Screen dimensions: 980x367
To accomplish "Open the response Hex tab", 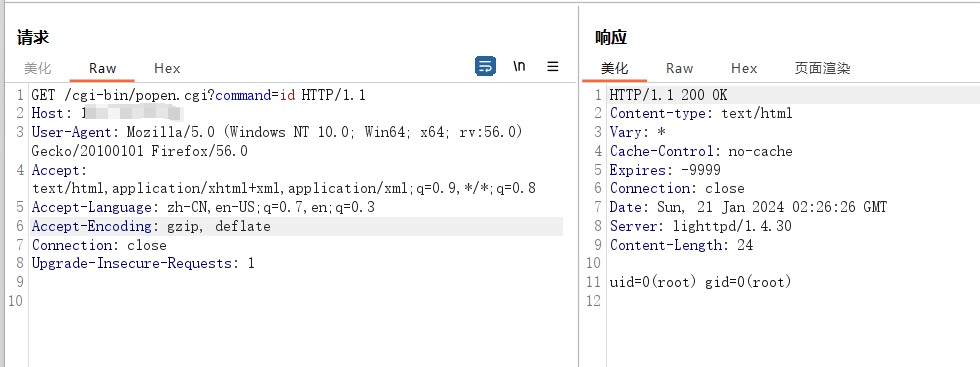I will tap(744, 68).
